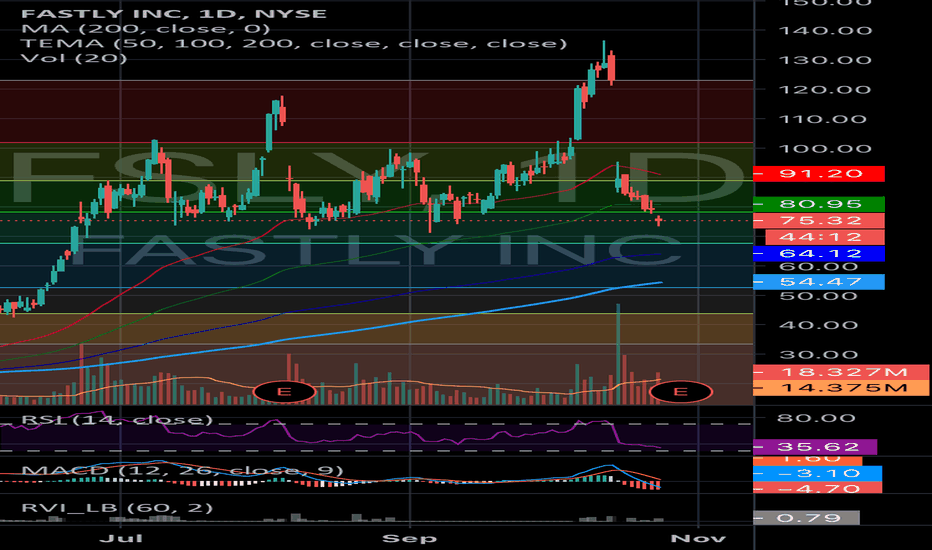Screen dimensions: 932x550
Task: Select the RSI (14, close) indicator label
Action: [116, 420]
